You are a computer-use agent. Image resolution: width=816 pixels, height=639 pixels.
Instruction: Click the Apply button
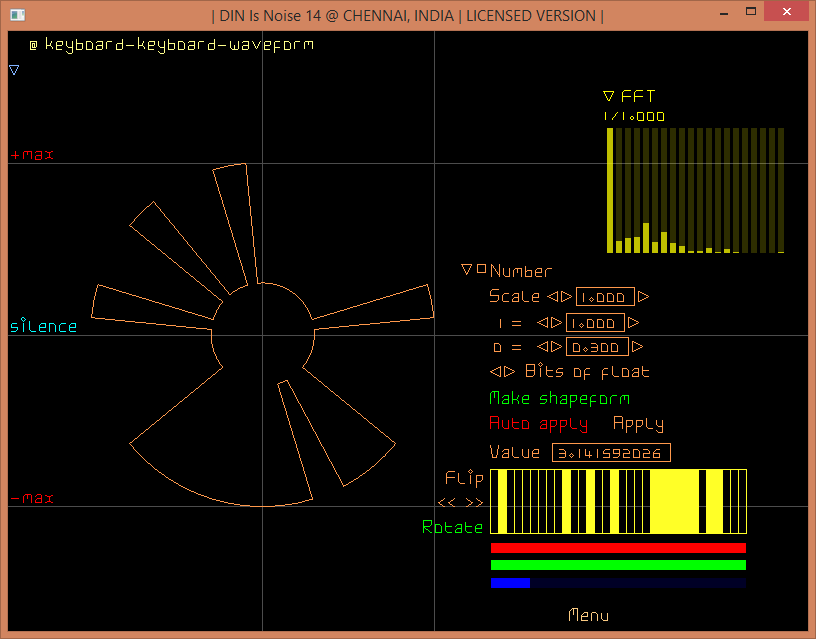(x=639, y=425)
